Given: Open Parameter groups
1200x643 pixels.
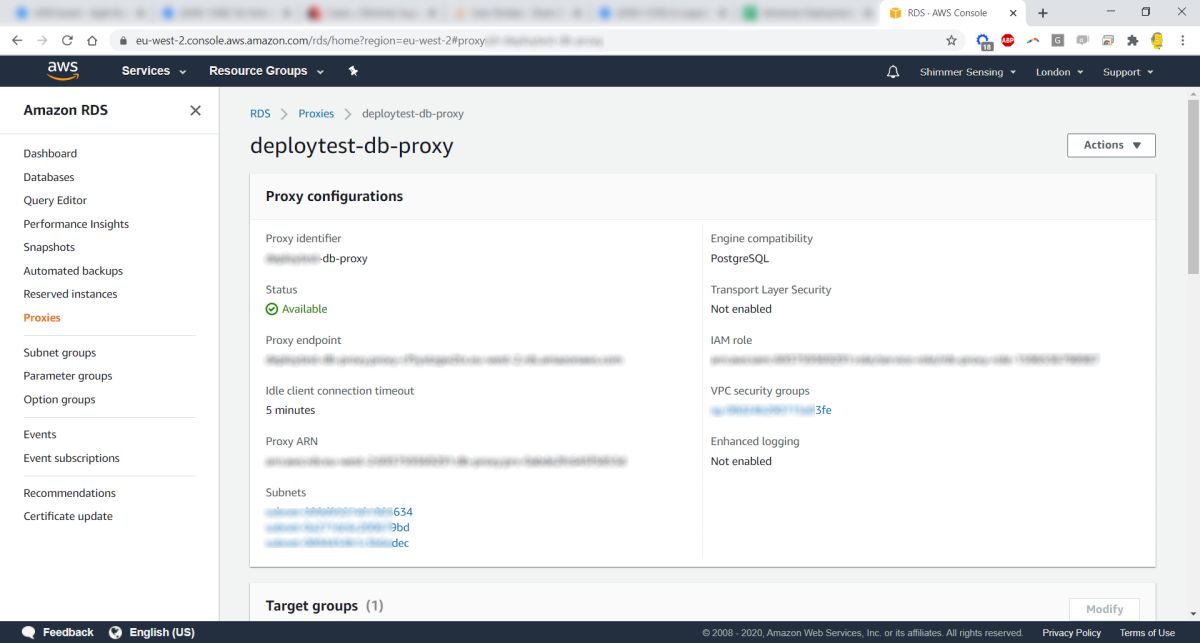Looking at the screenshot, I should (x=68, y=376).
